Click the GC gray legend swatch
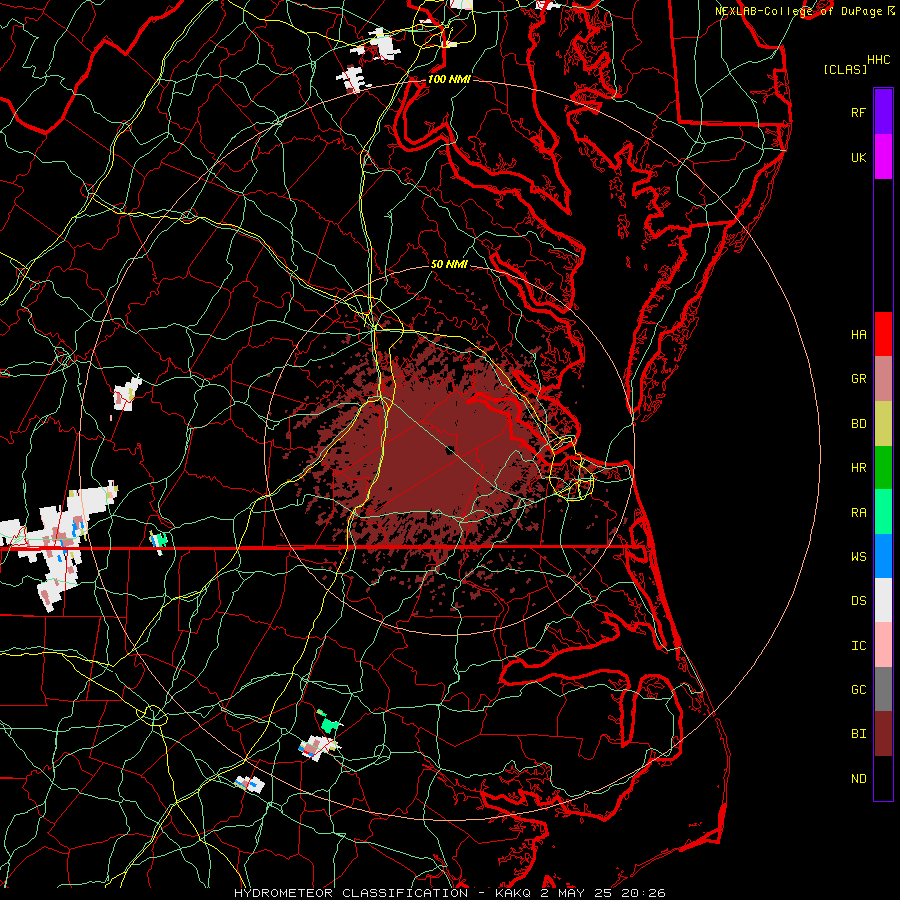Screen dimensions: 900x900 point(883,689)
